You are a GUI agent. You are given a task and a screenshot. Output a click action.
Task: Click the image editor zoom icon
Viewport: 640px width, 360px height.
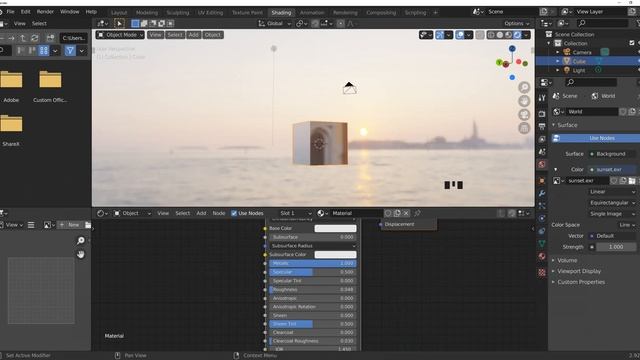pos(81,241)
